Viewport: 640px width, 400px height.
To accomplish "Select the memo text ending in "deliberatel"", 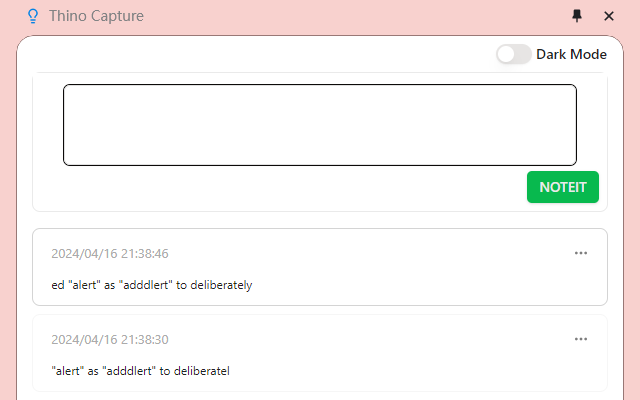I will click(x=140, y=371).
